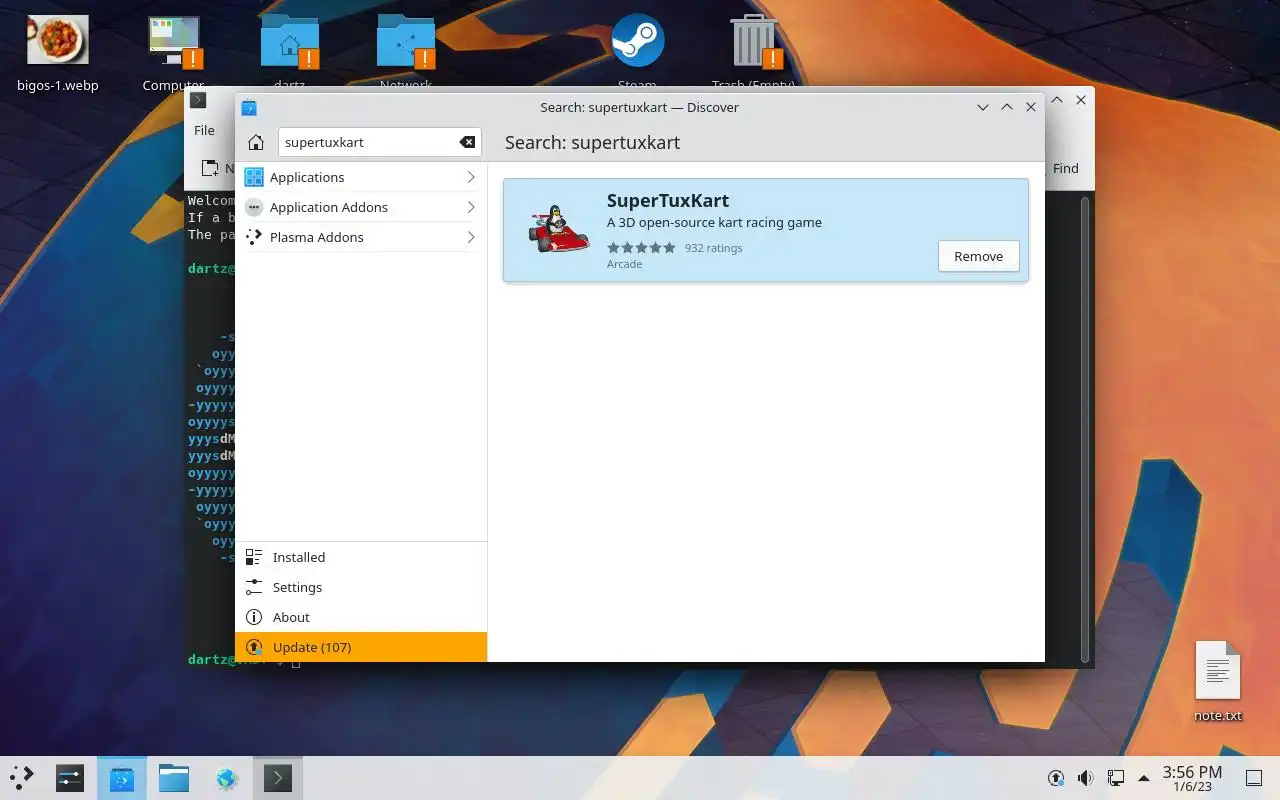Viewport: 1280px width, 800px height.
Task: Open Network desktop folder
Action: pos(405,52)
